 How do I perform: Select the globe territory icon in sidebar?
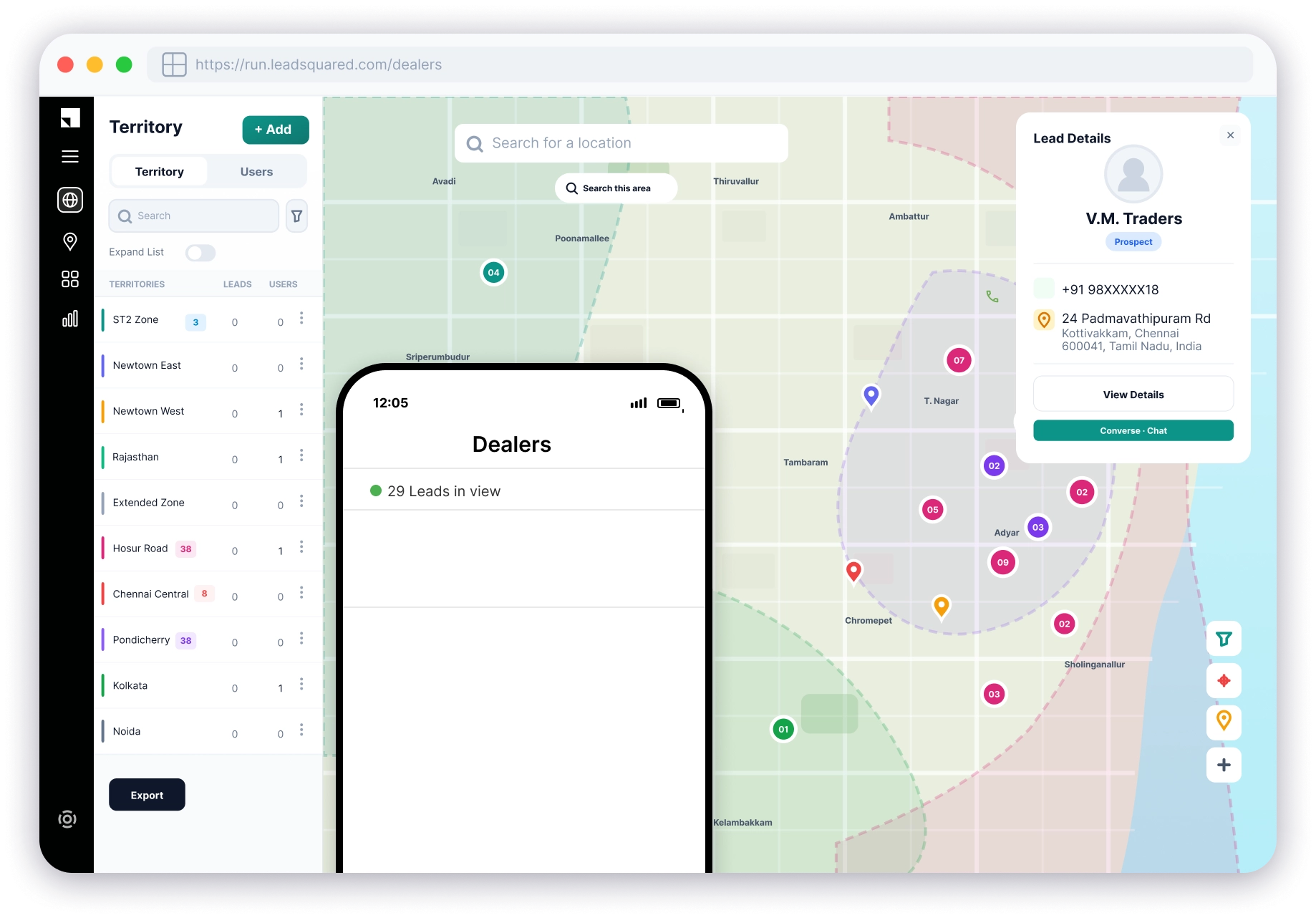[70, 200]
